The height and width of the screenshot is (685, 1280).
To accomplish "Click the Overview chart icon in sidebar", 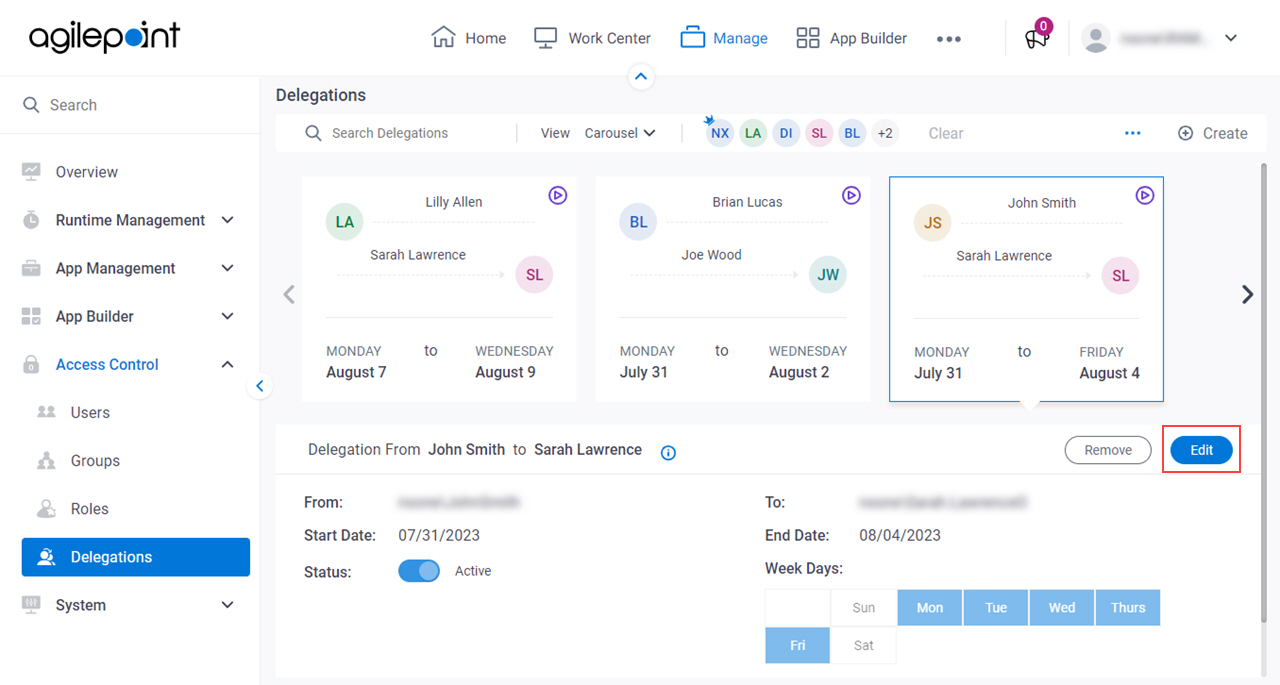I will point(31,172).
